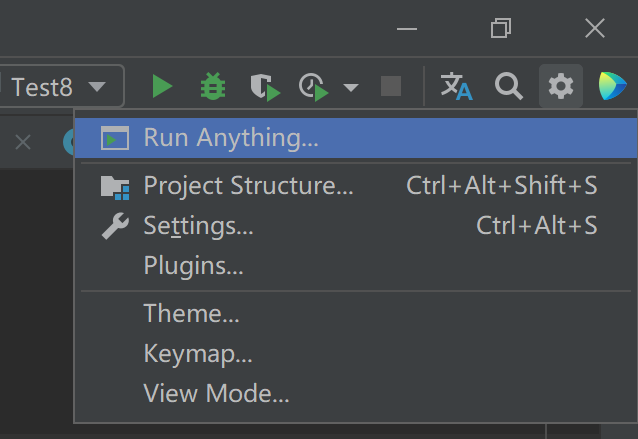Choose View Mode... menu item
This screenshot has width=638, height=439.
(x=216, y=393)
